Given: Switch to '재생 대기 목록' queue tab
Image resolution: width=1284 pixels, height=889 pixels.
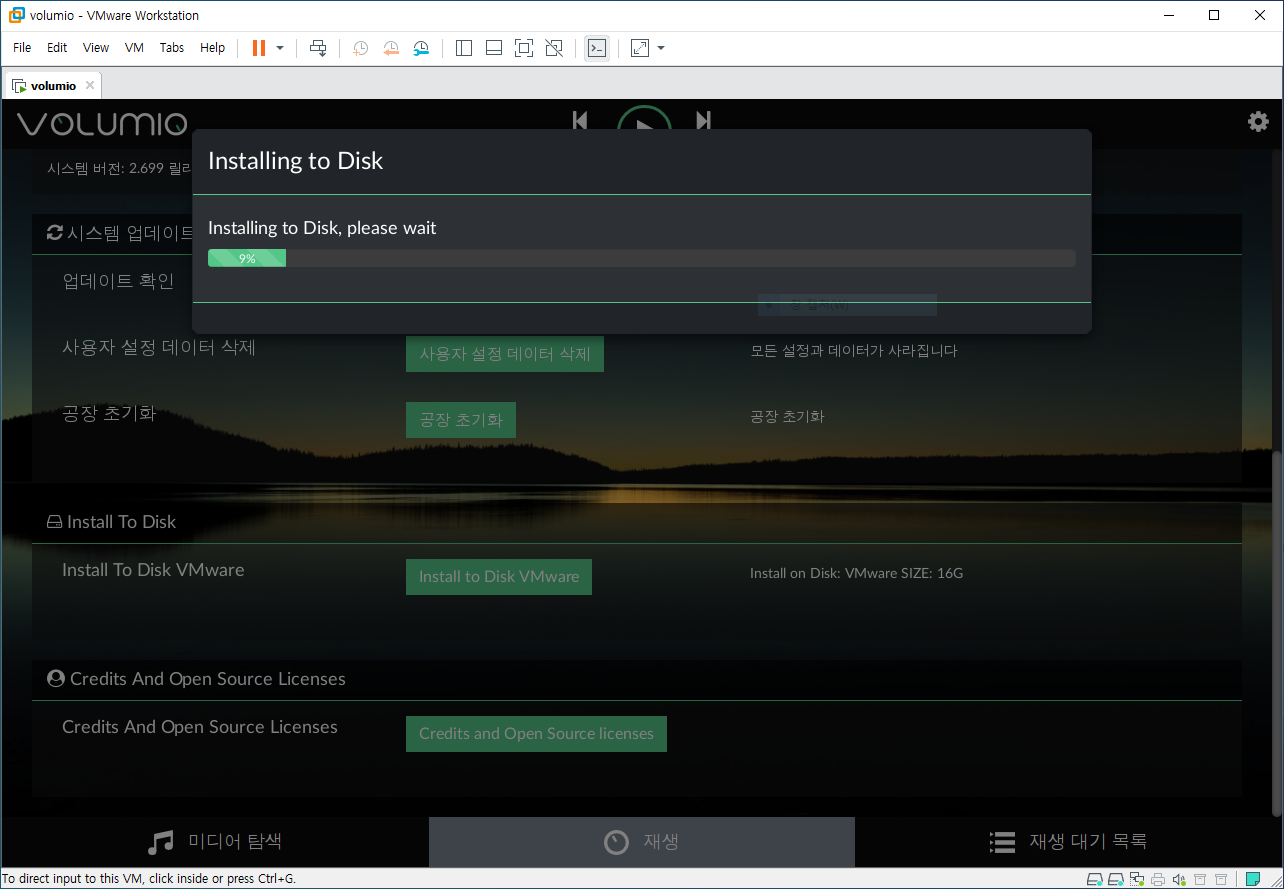Looking at the screenshot, I should (1069, 842).
